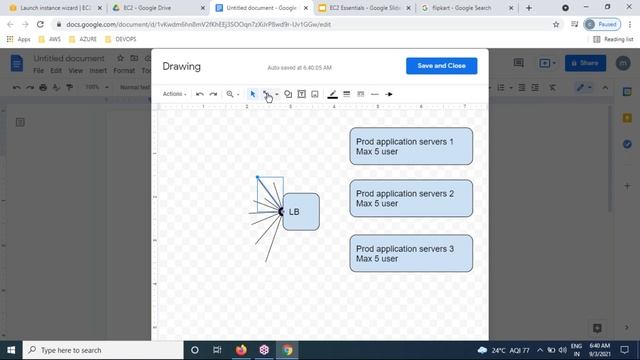
Task: Select Prod application servers 3 box
Action: (411, 253)
